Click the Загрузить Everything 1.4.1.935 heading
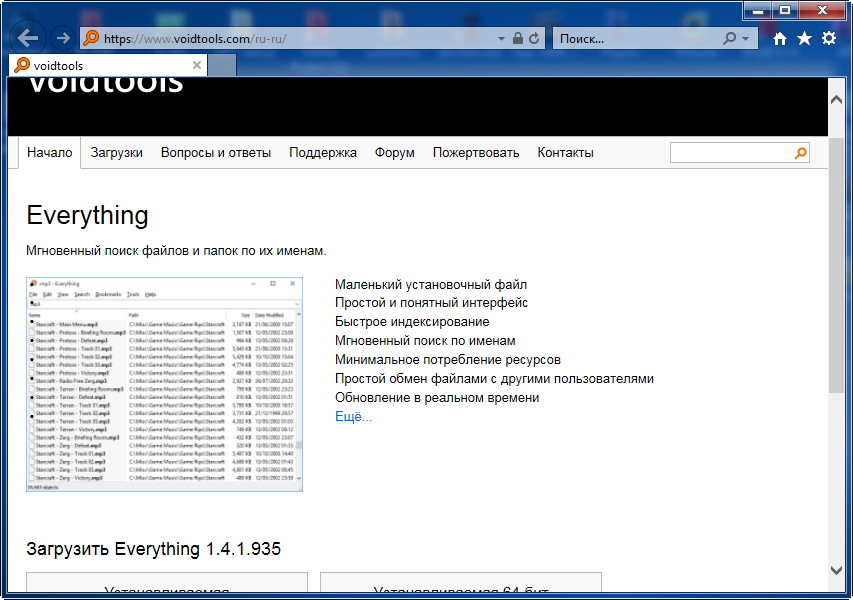Image resolution: width=853 pixels, height=600 pixels. (x=153, y=548)
